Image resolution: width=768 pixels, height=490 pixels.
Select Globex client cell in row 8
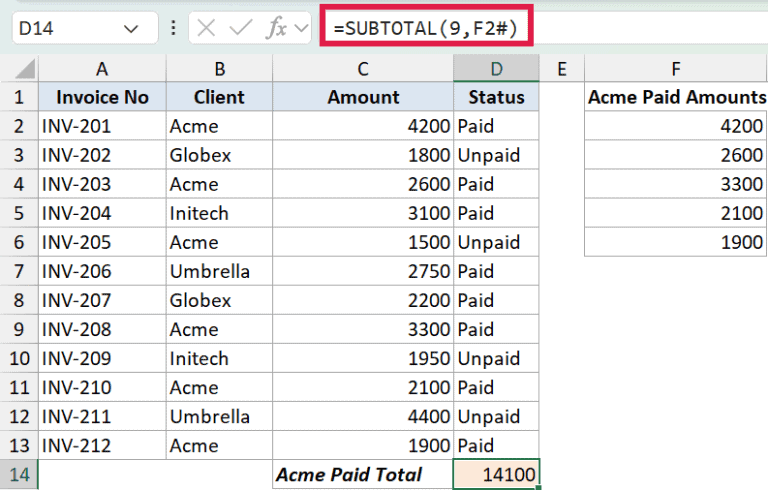pos(219,300)
